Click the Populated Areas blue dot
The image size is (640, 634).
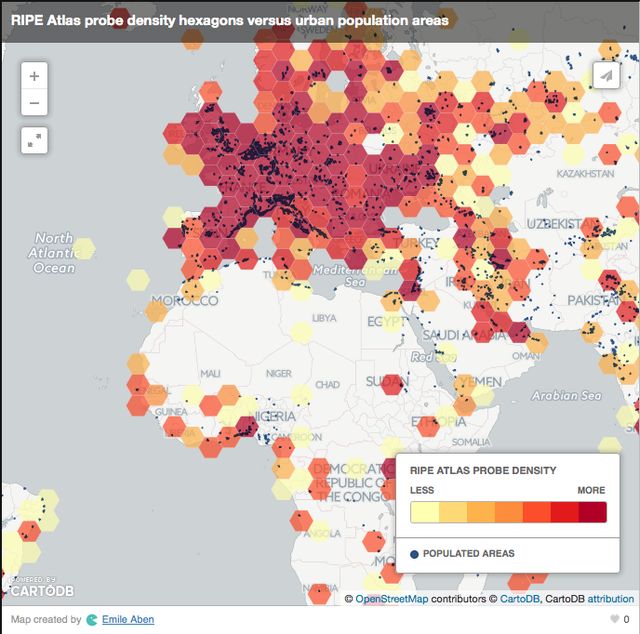tap(414, 554)
